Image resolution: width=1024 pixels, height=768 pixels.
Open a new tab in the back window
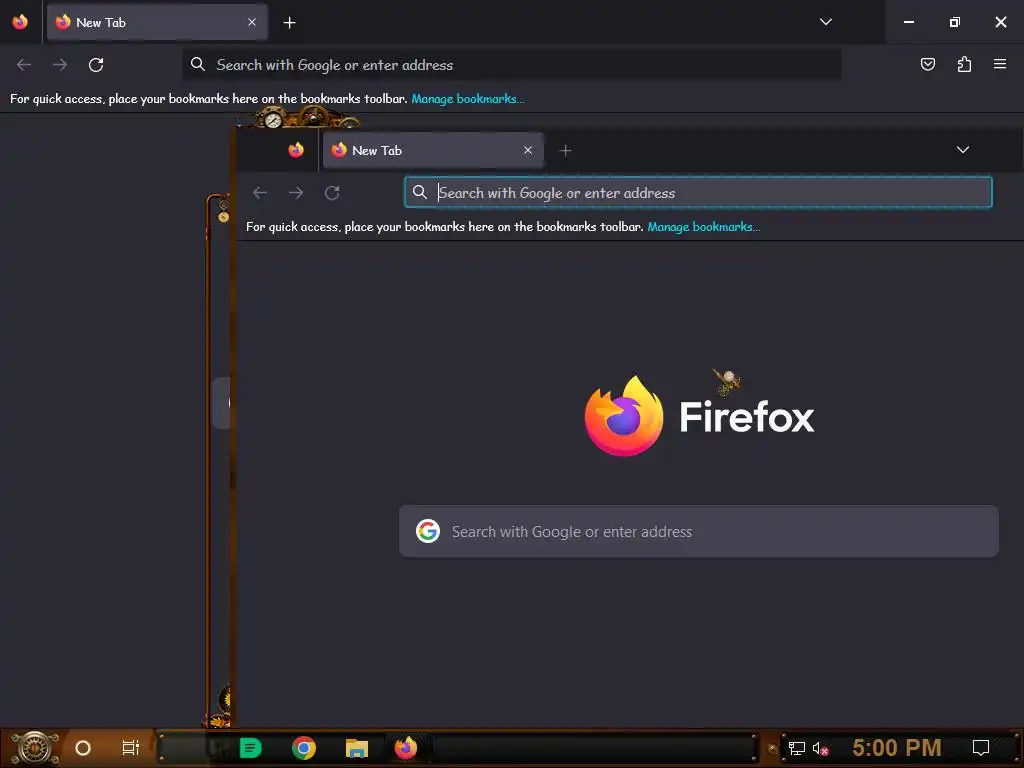pos(289,23)
